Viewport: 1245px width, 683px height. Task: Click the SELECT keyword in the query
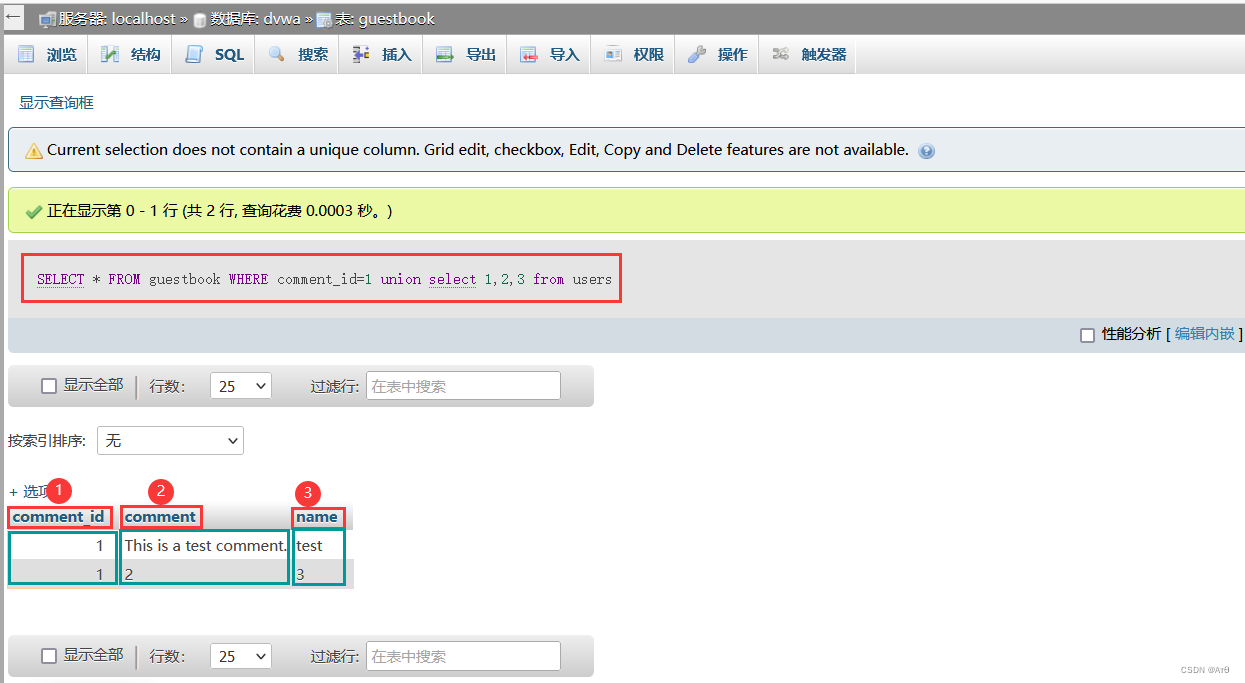click(61, 279)
